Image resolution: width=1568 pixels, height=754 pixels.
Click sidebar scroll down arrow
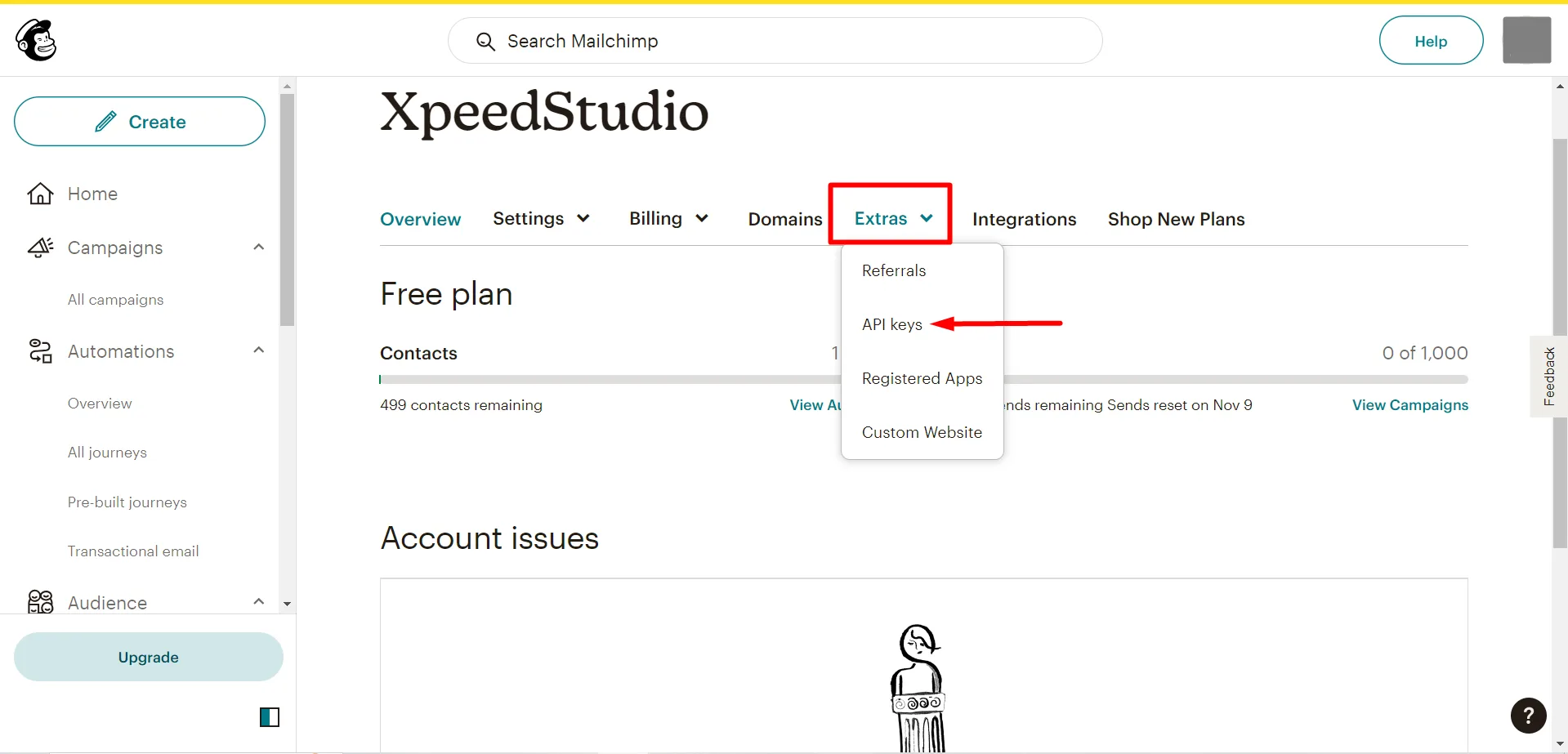(287, 604)
